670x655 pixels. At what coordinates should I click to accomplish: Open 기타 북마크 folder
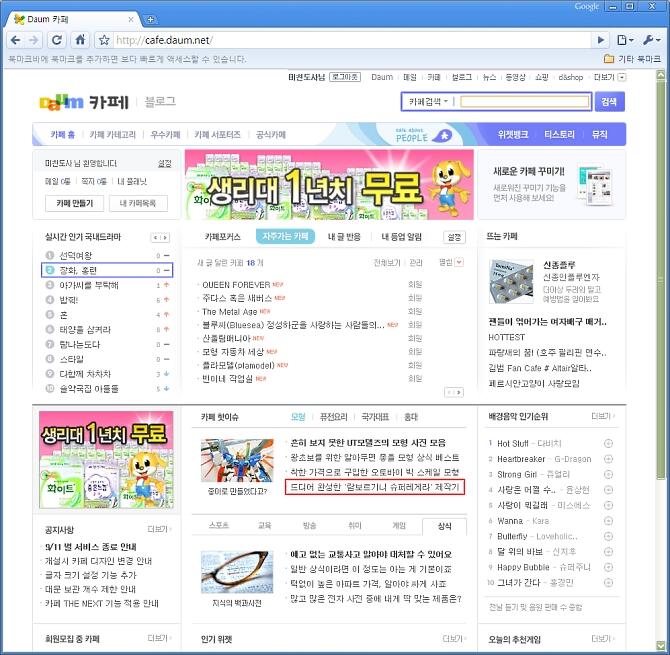[x=633, y=59]
